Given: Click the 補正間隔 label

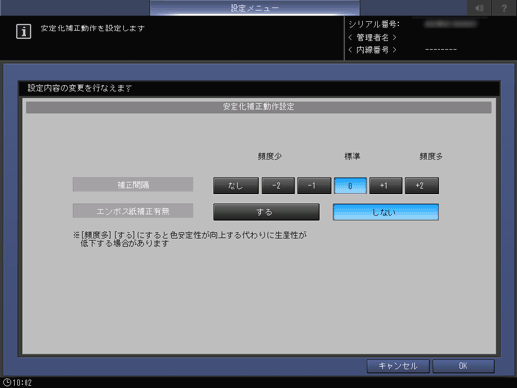Looking at the screenshot, I should coord(133,185).
